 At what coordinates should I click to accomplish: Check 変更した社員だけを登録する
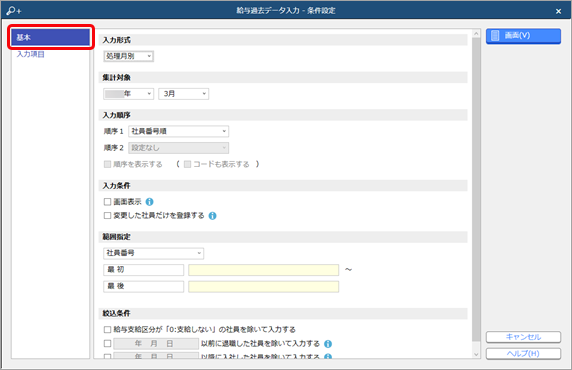tap(107, 216)
